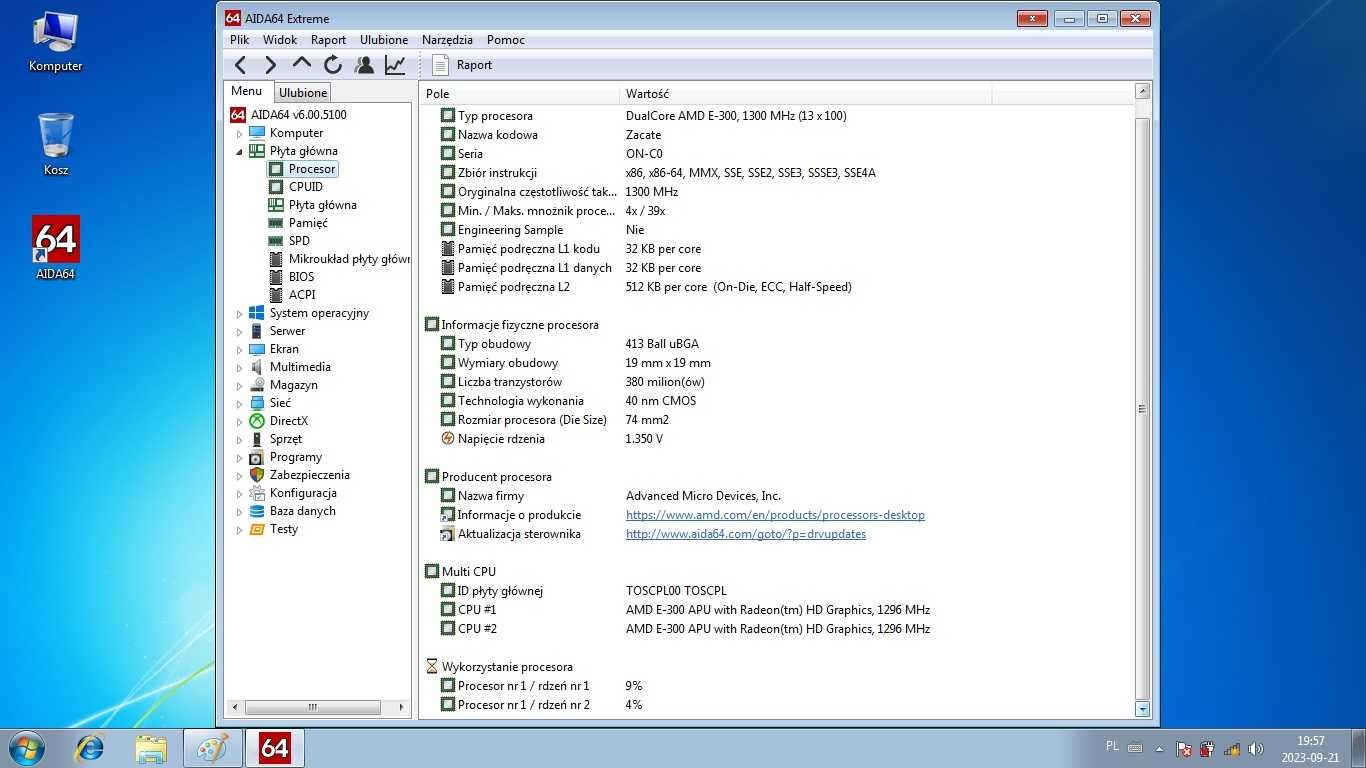Go back with the left arrow toolbar icon
Image resolution: width=1366 pixels, height=768 pixels.
(x=240, y=65)
